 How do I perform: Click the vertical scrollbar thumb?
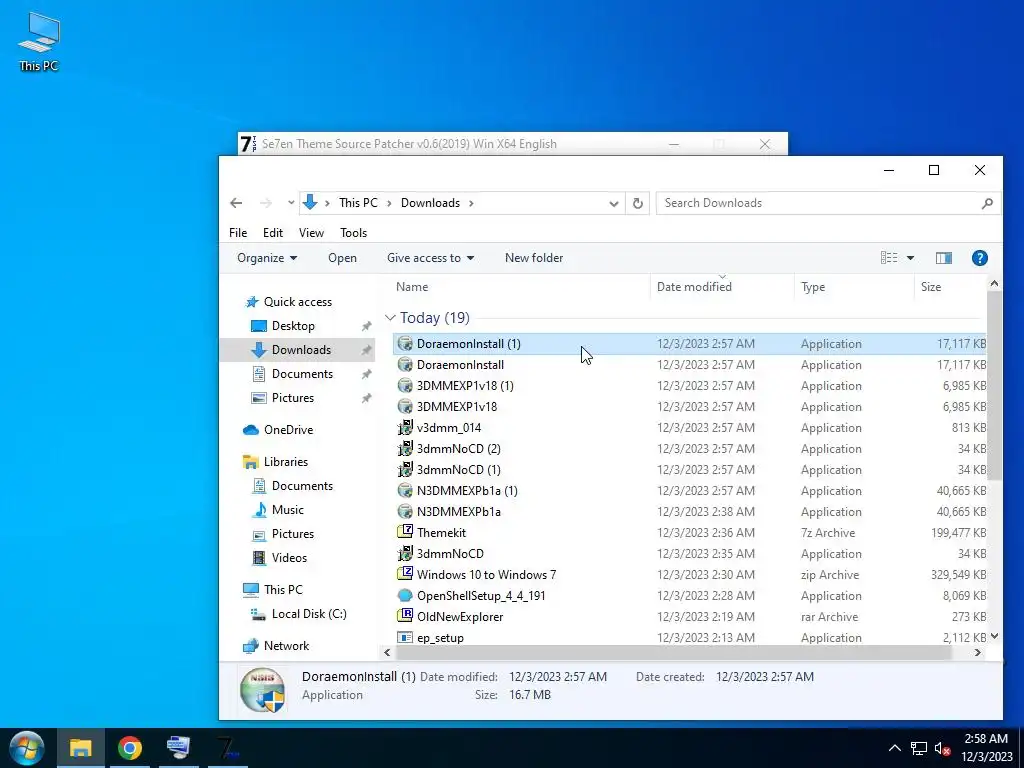(994, 385)
